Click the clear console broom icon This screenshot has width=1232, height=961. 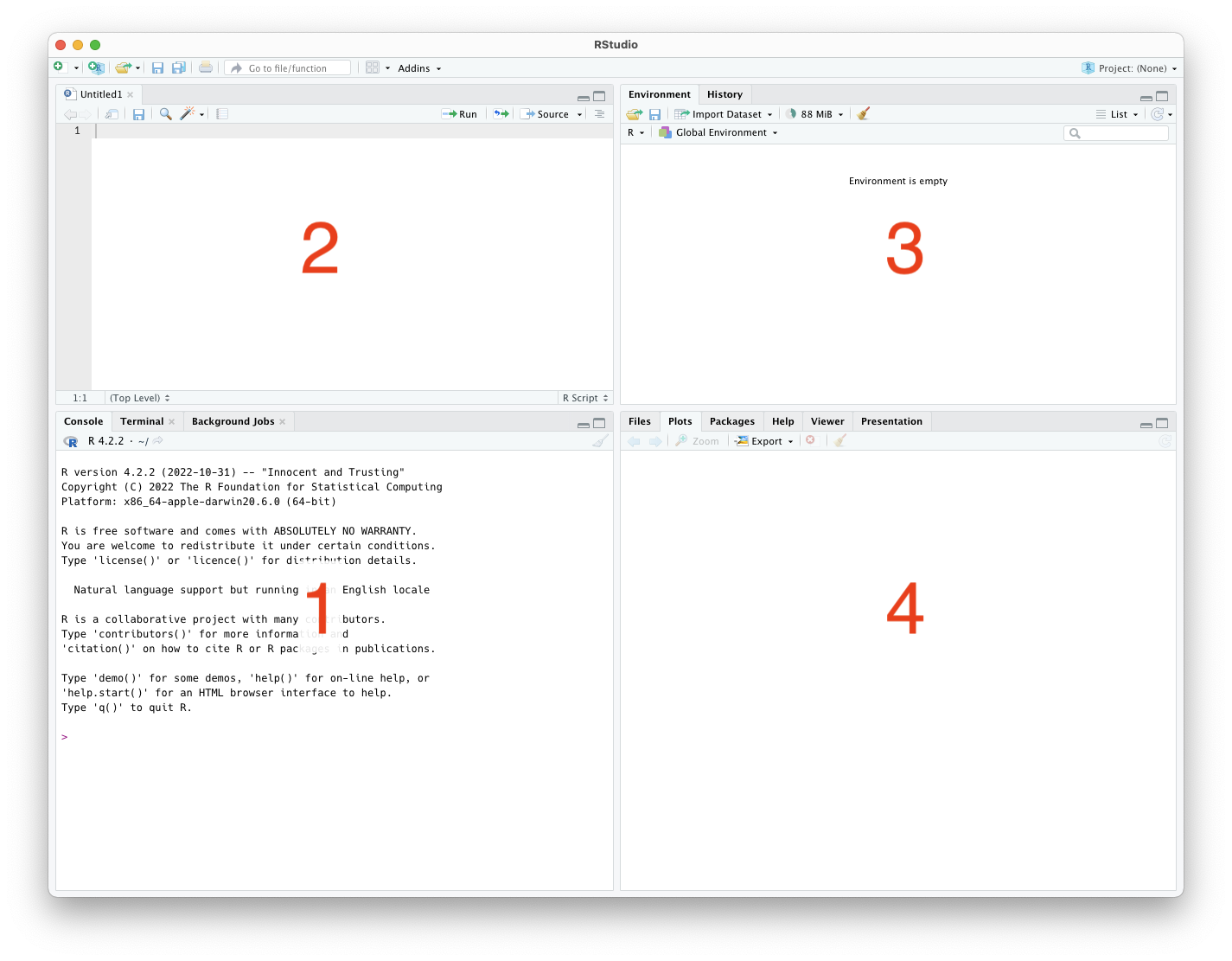600,440
